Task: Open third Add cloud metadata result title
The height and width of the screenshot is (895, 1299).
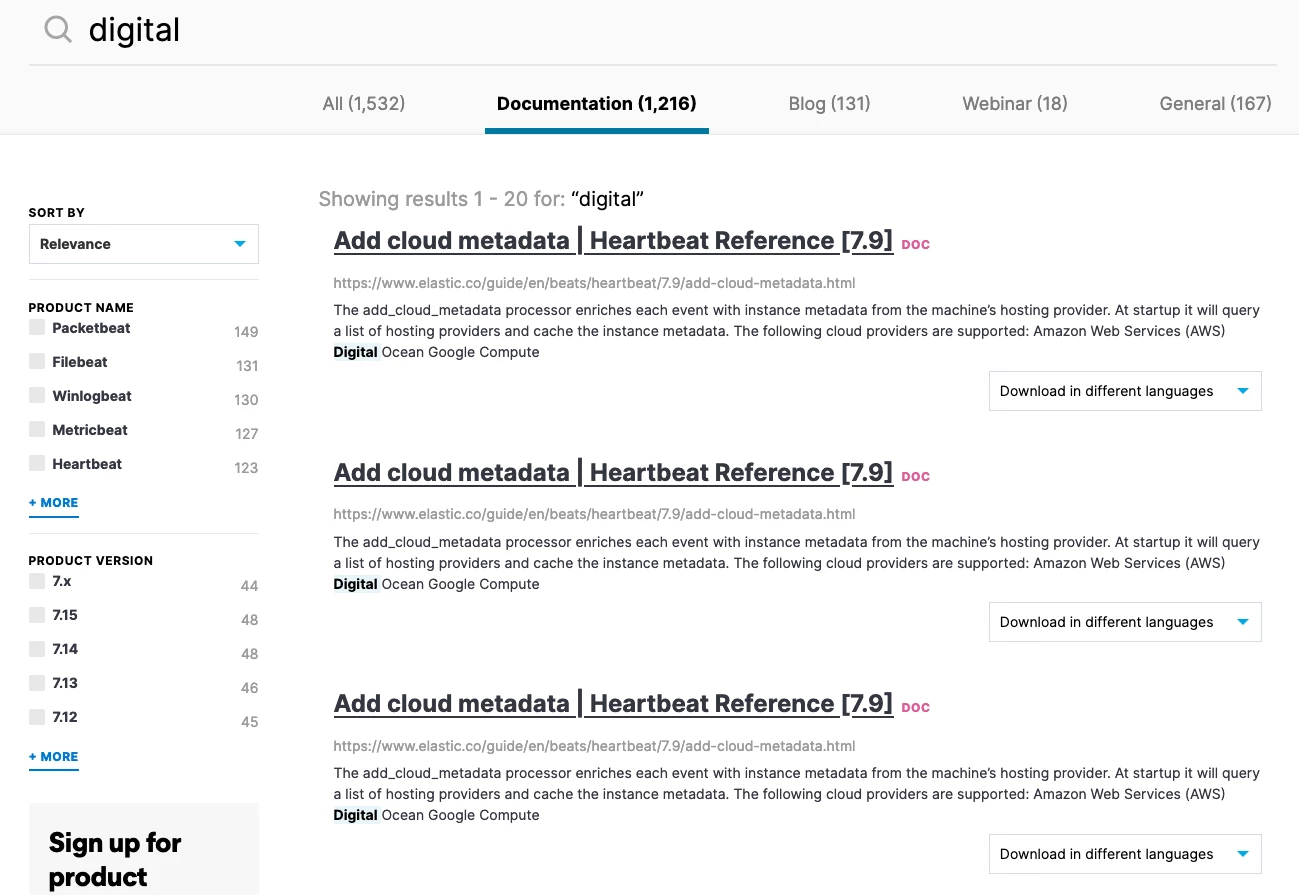Action: click(x=613, y=704)
